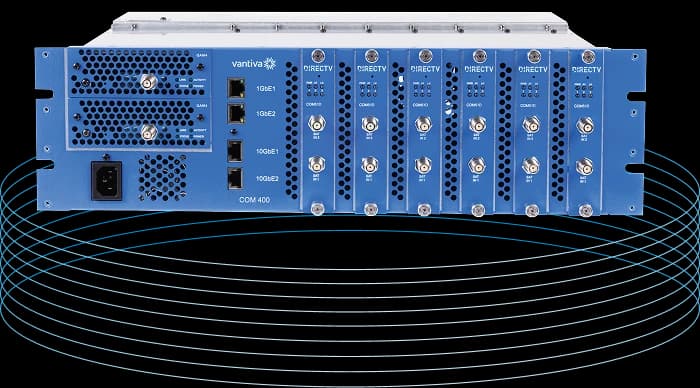This screenshot has width=700, height=388.
Task: Click top thumbscrew of first DIRECTV card
Action: (317, 56)
